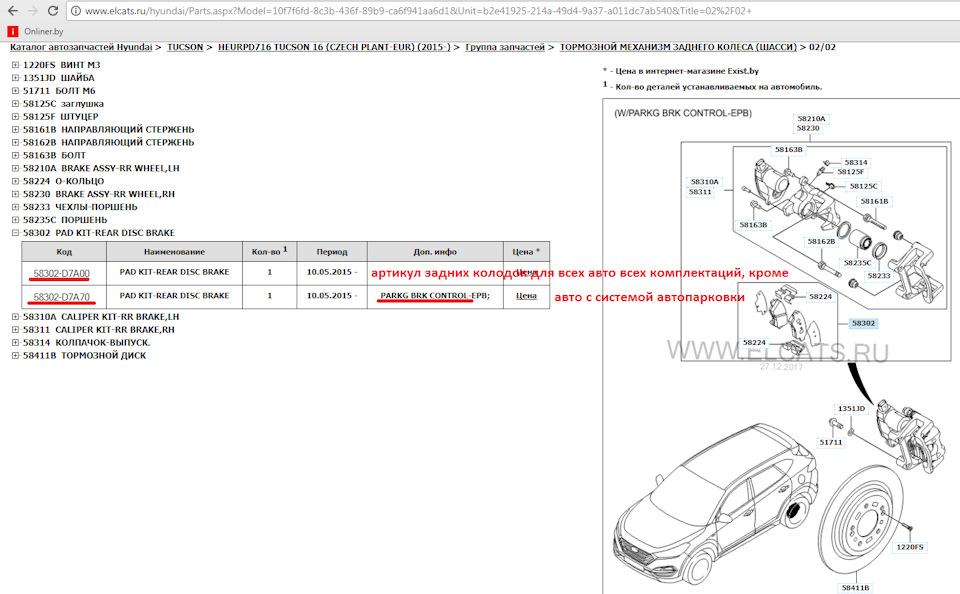The height and width of the screenshot is (594, 960).
Task: View site information icon in address bar
Action: tap(76, 11)
